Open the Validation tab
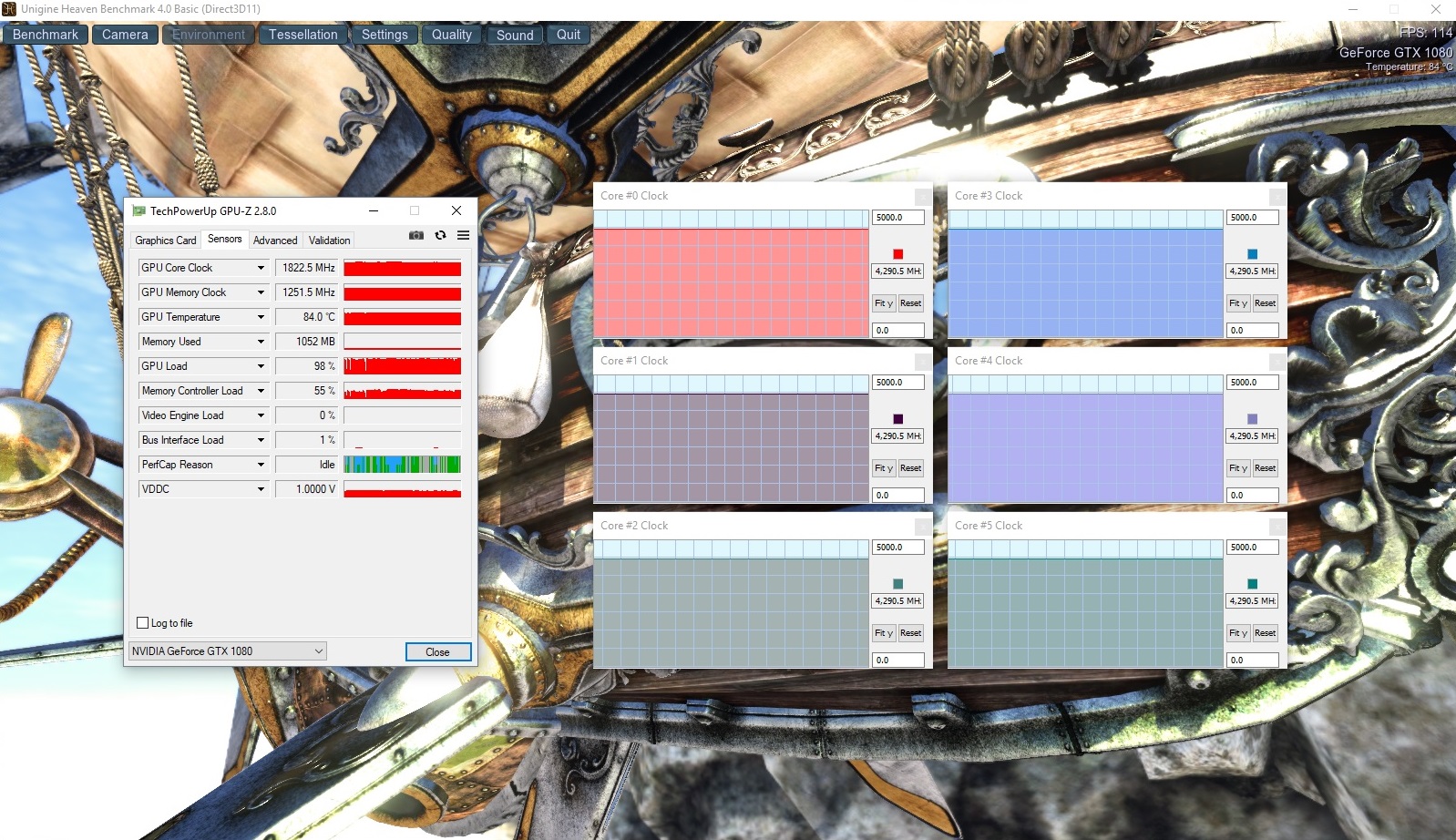 pos(329,241)
